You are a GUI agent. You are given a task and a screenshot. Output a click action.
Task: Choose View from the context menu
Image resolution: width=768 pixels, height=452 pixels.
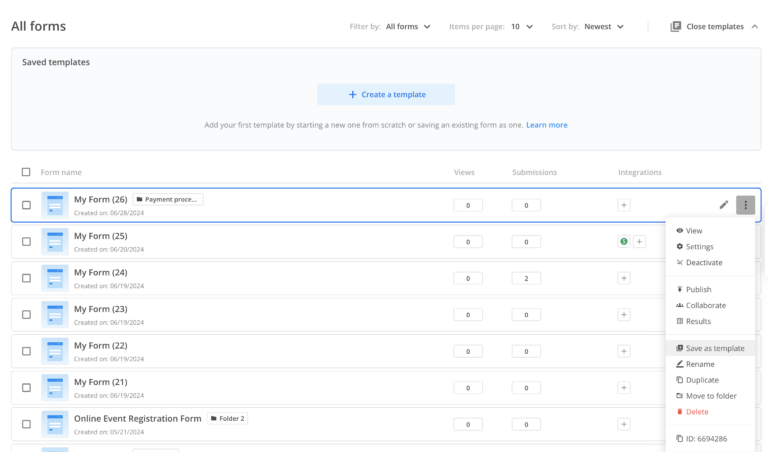(x=710, y=231)
